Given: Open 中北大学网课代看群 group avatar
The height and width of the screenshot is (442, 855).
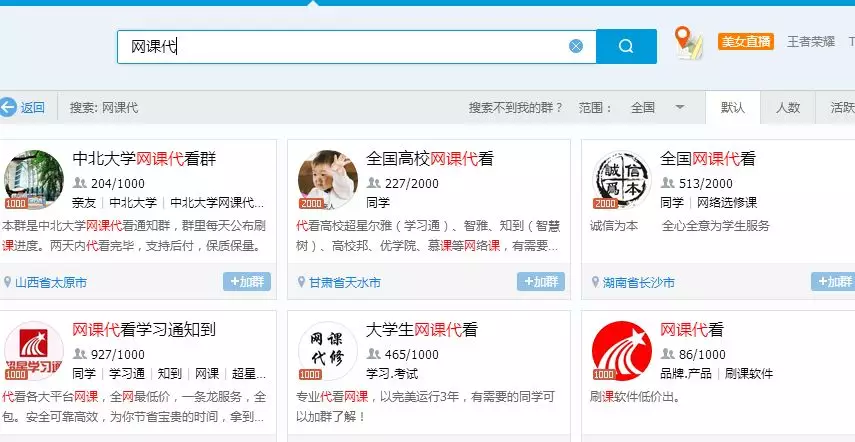Looking at the screenshot, I should (x=33, y=179).
